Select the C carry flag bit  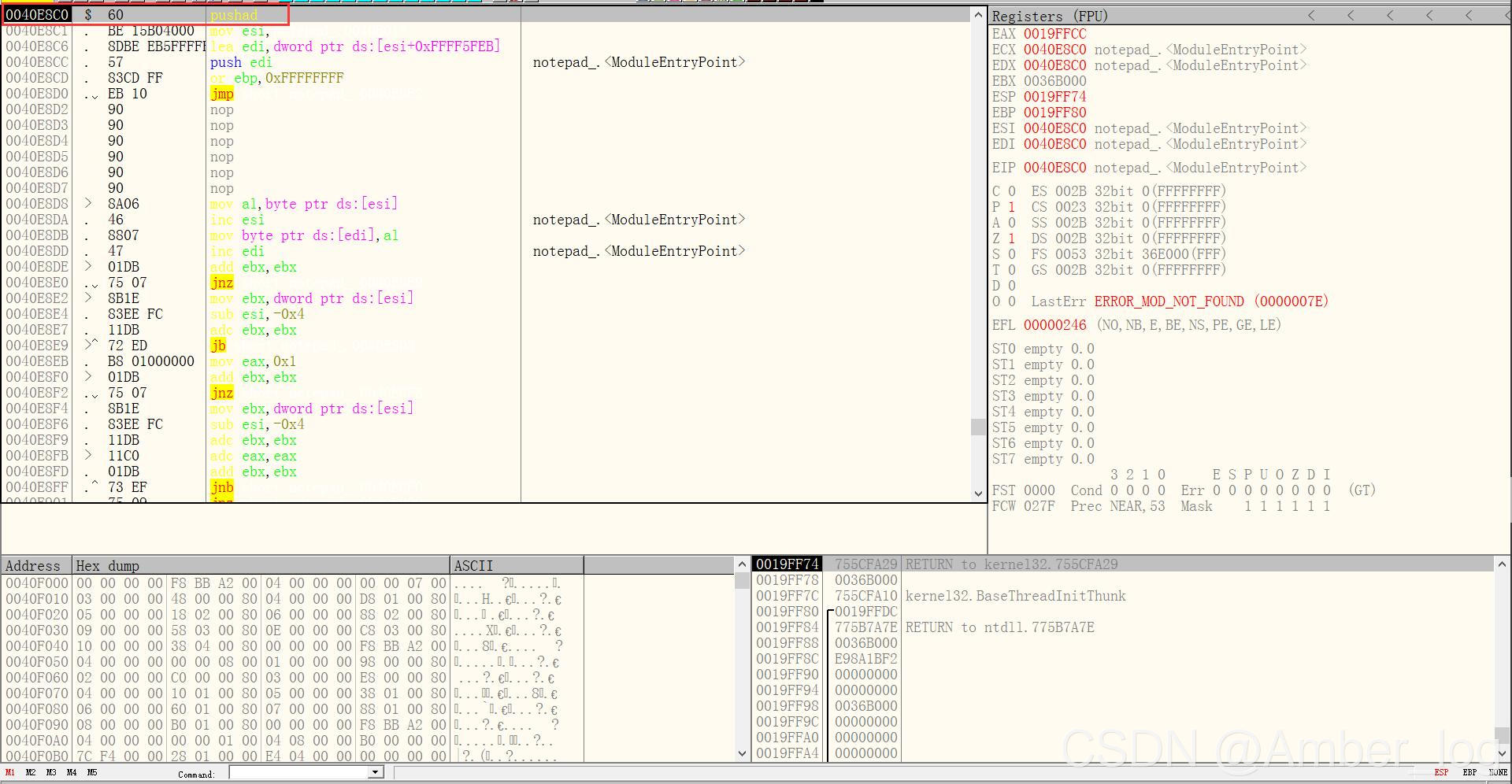pyautogui.click(x=1012, y=191)
